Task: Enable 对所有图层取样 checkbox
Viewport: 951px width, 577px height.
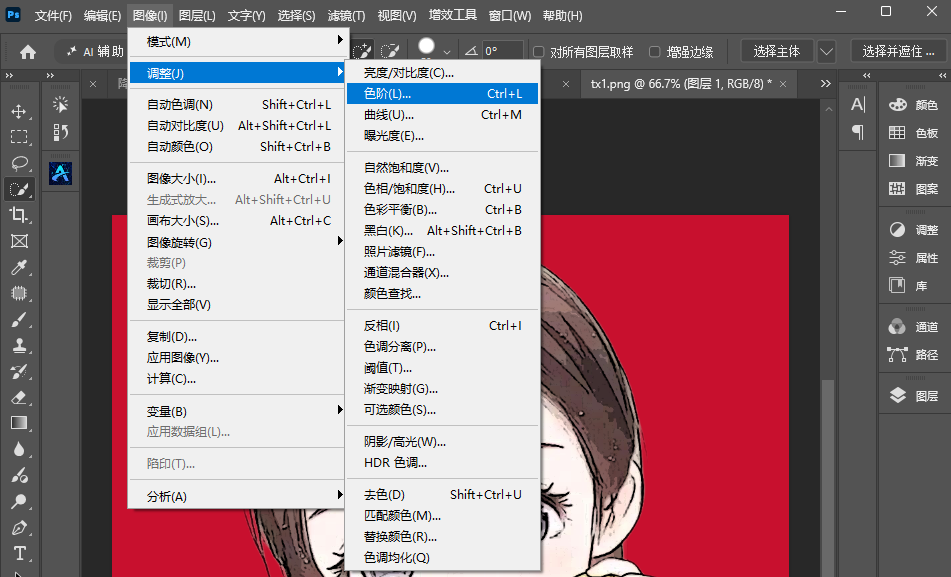Action: coord(539,52)
